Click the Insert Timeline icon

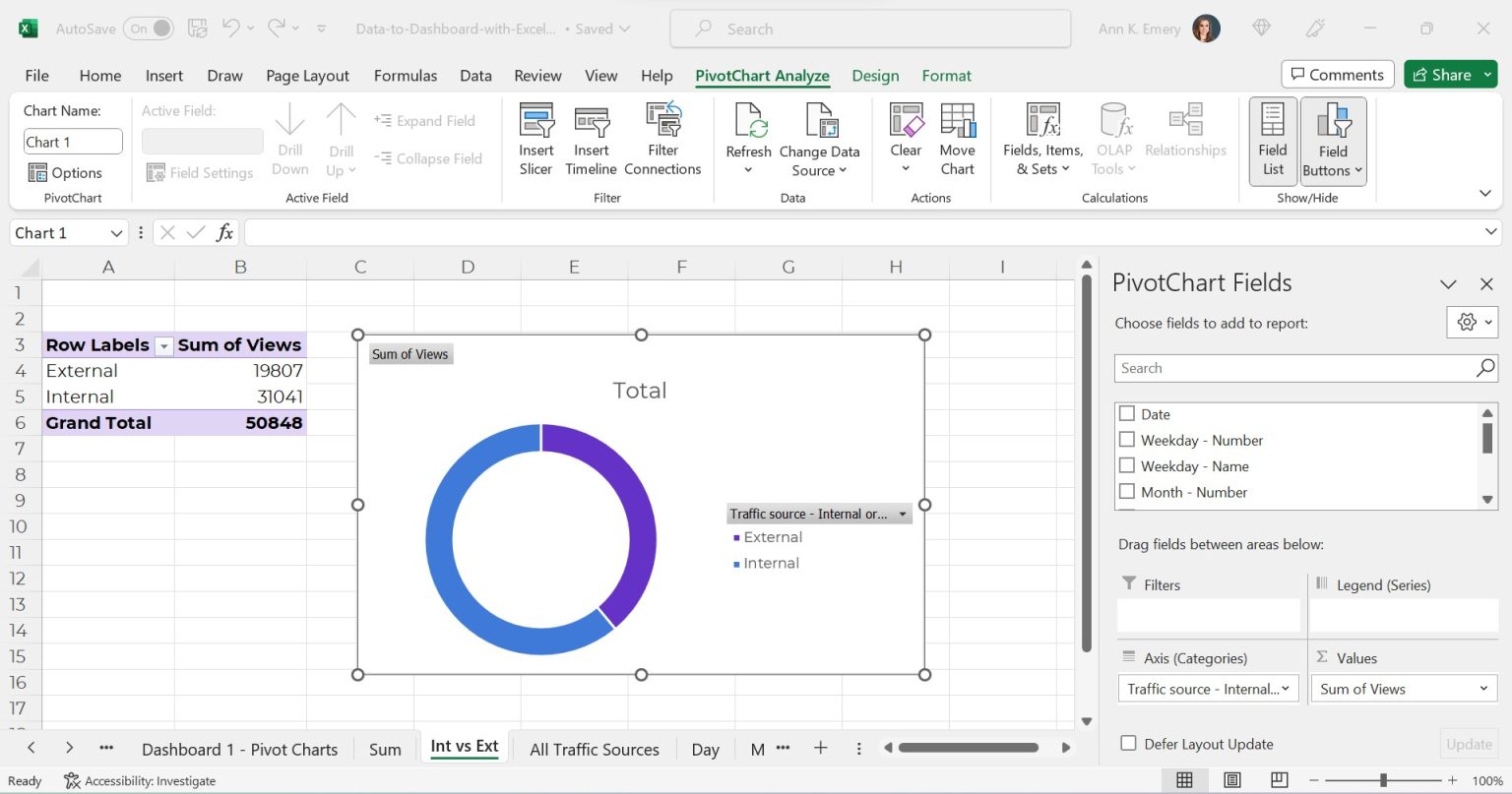point(590,138)
